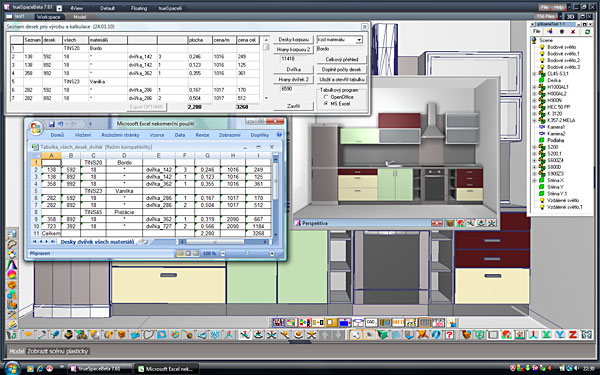Click the Office button in Excel
This screenshot has width=600, height=375.
pos(36,127)
